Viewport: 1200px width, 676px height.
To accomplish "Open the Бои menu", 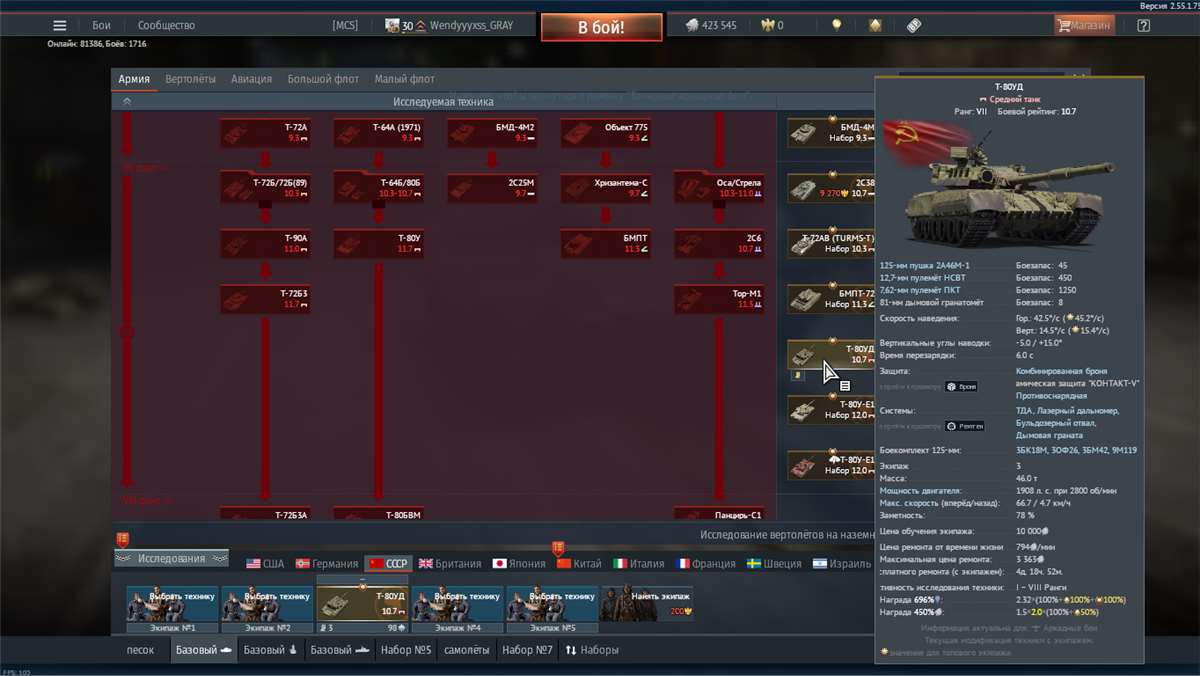I will 102,25.
